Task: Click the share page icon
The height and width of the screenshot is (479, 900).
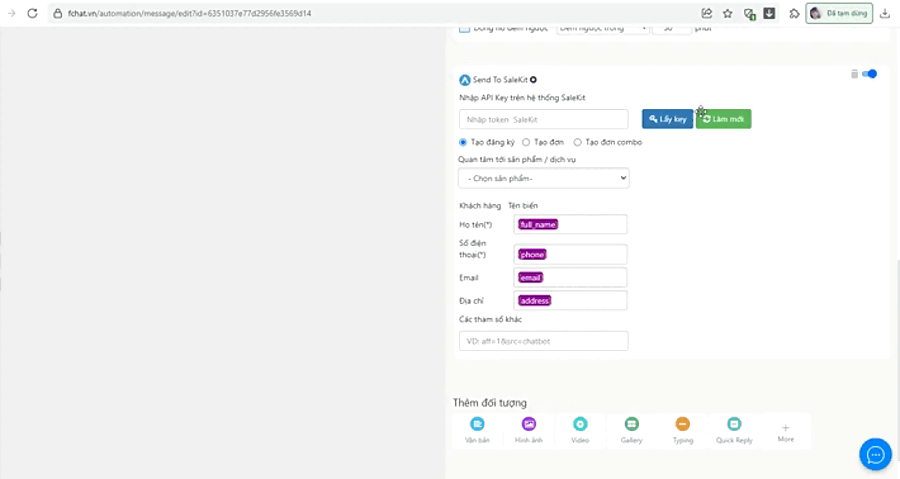Action: tap(707, 13)
